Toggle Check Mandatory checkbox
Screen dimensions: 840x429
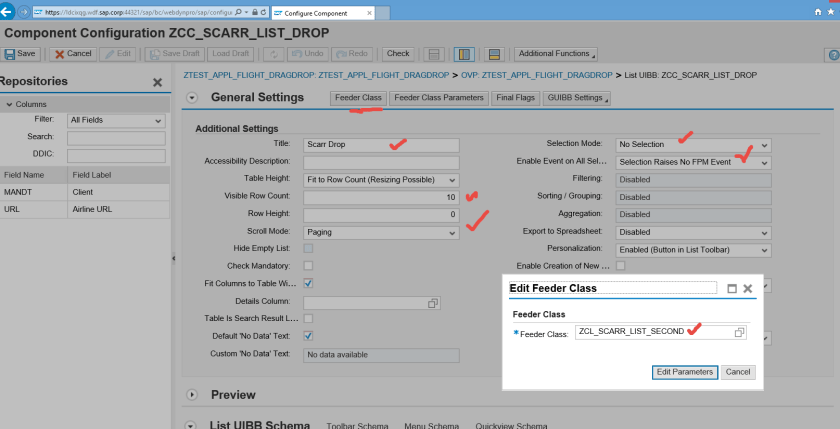pos(308,266)
